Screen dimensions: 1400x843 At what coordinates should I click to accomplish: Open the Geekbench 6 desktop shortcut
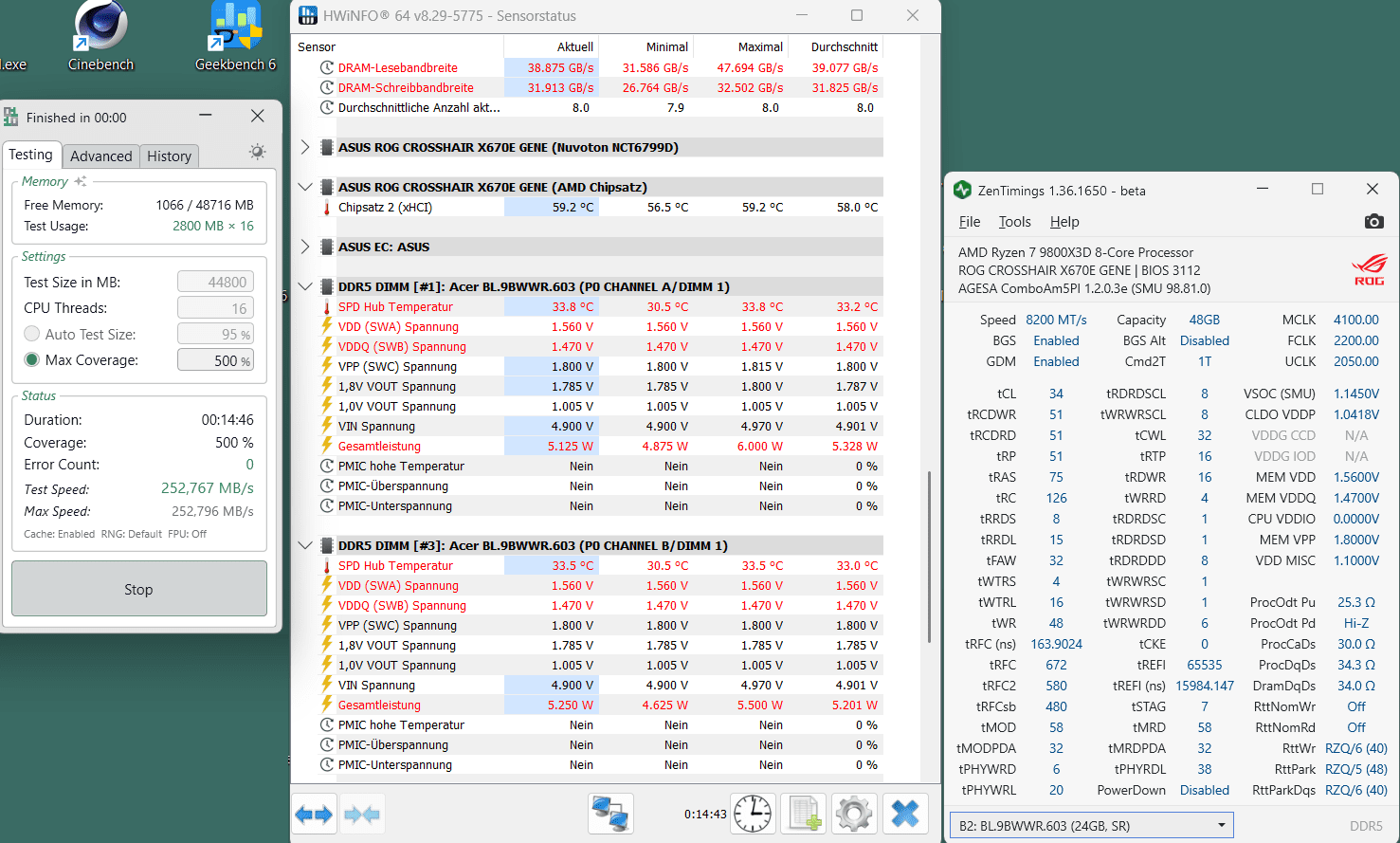[x=235, y=36]
